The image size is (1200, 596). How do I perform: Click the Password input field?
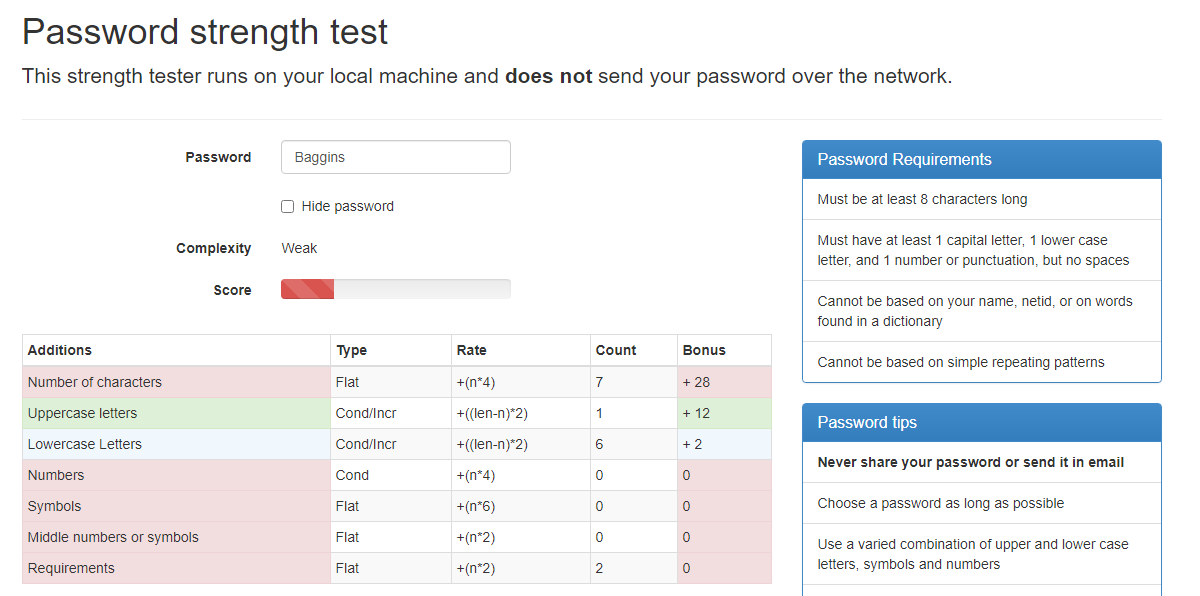coord(396,157)
